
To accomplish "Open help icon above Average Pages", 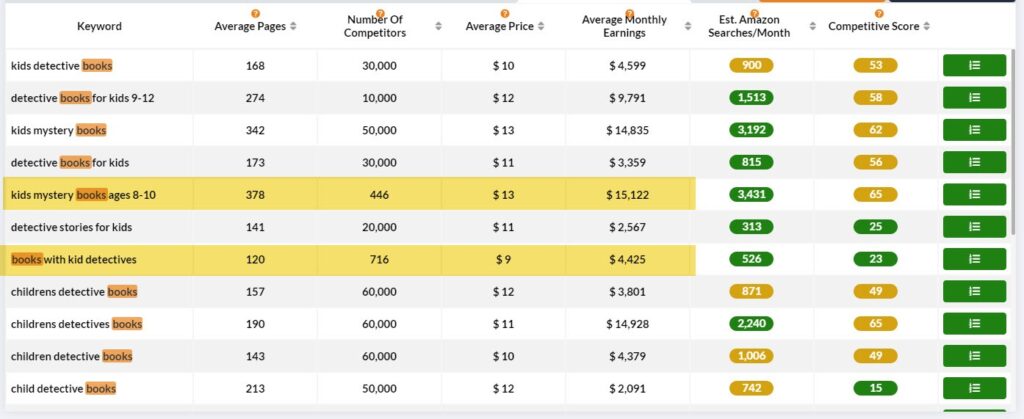I will (x=255, y=14).
